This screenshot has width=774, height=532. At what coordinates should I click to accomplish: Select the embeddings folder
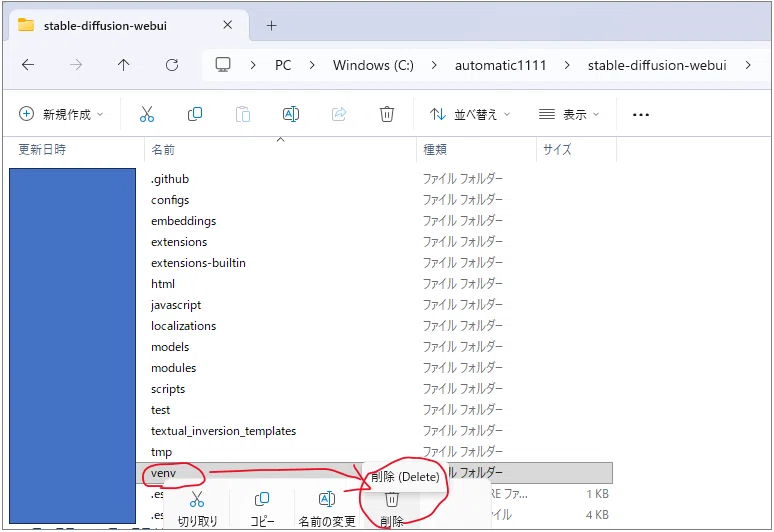(184, 221)
